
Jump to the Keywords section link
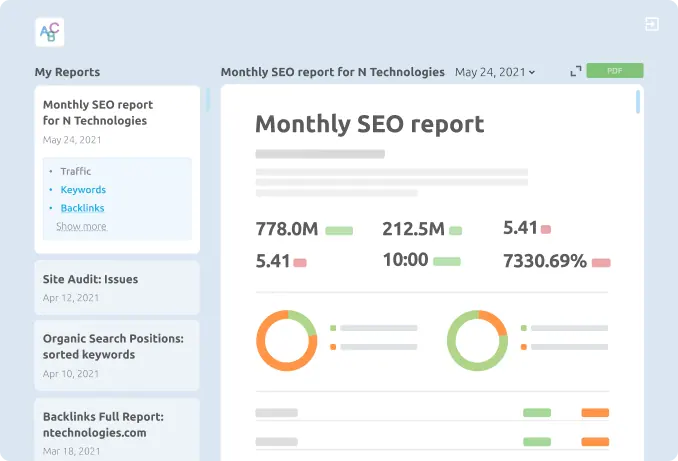coord(83,190)
